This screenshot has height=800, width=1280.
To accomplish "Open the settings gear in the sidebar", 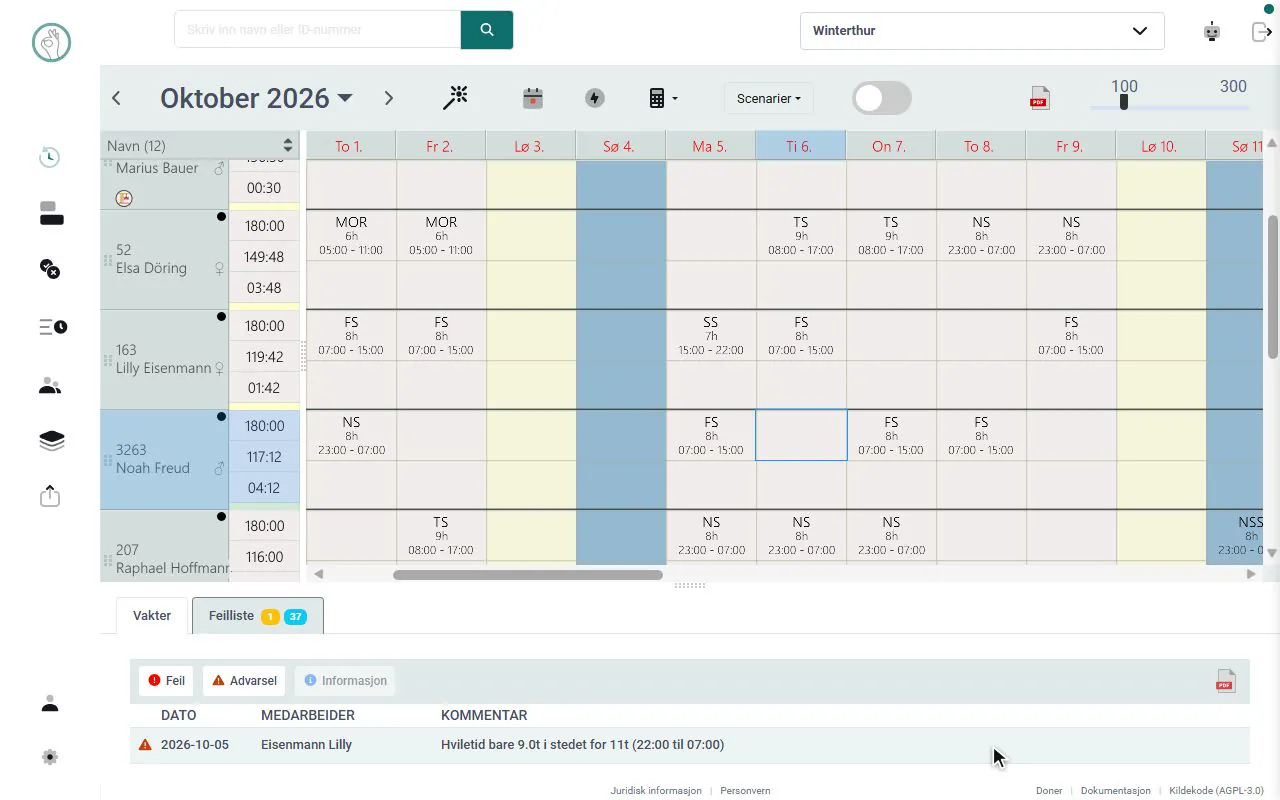I will point(50,757).
